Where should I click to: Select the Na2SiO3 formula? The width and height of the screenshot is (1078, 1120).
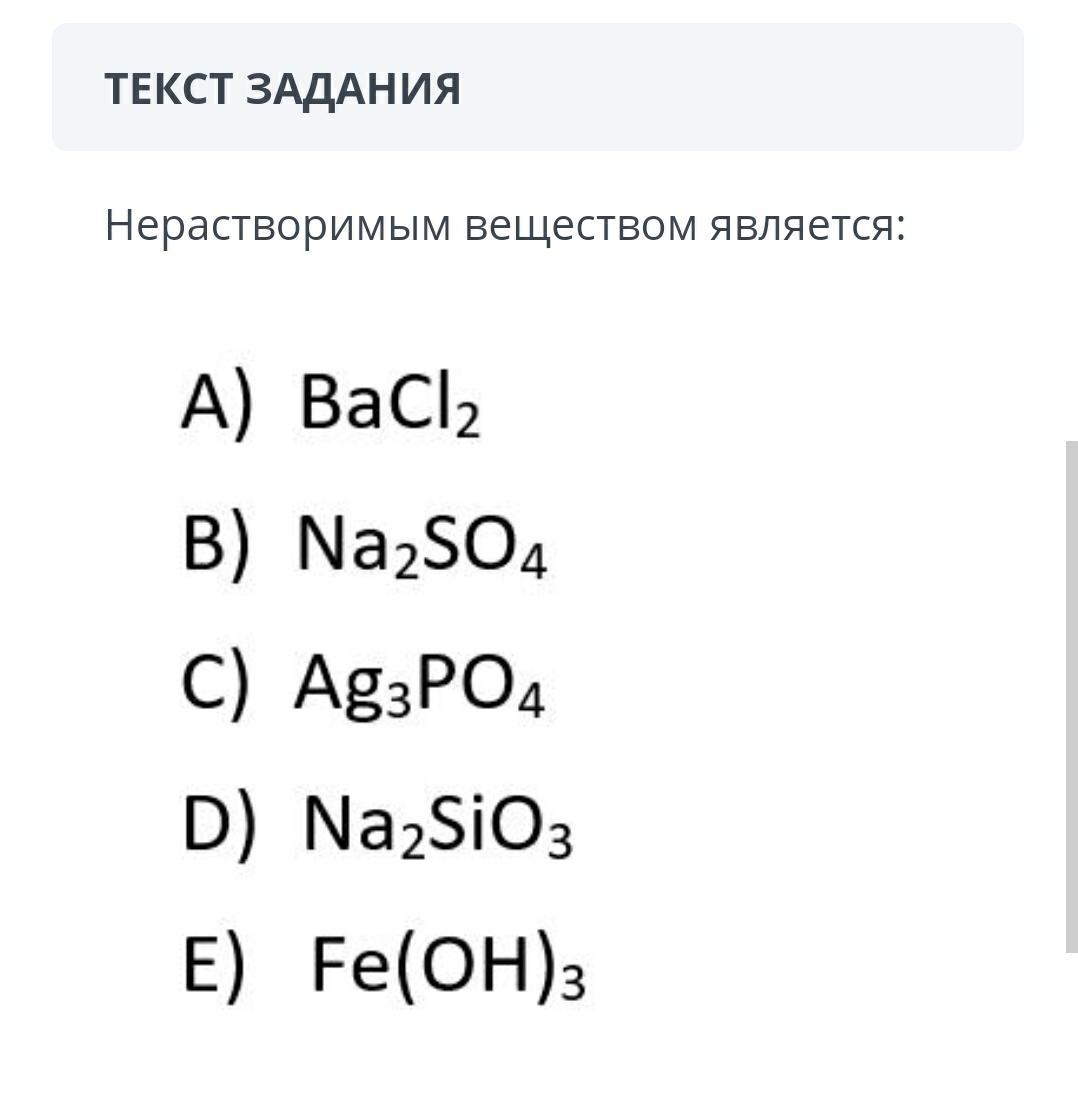click(x=438, y=830)
